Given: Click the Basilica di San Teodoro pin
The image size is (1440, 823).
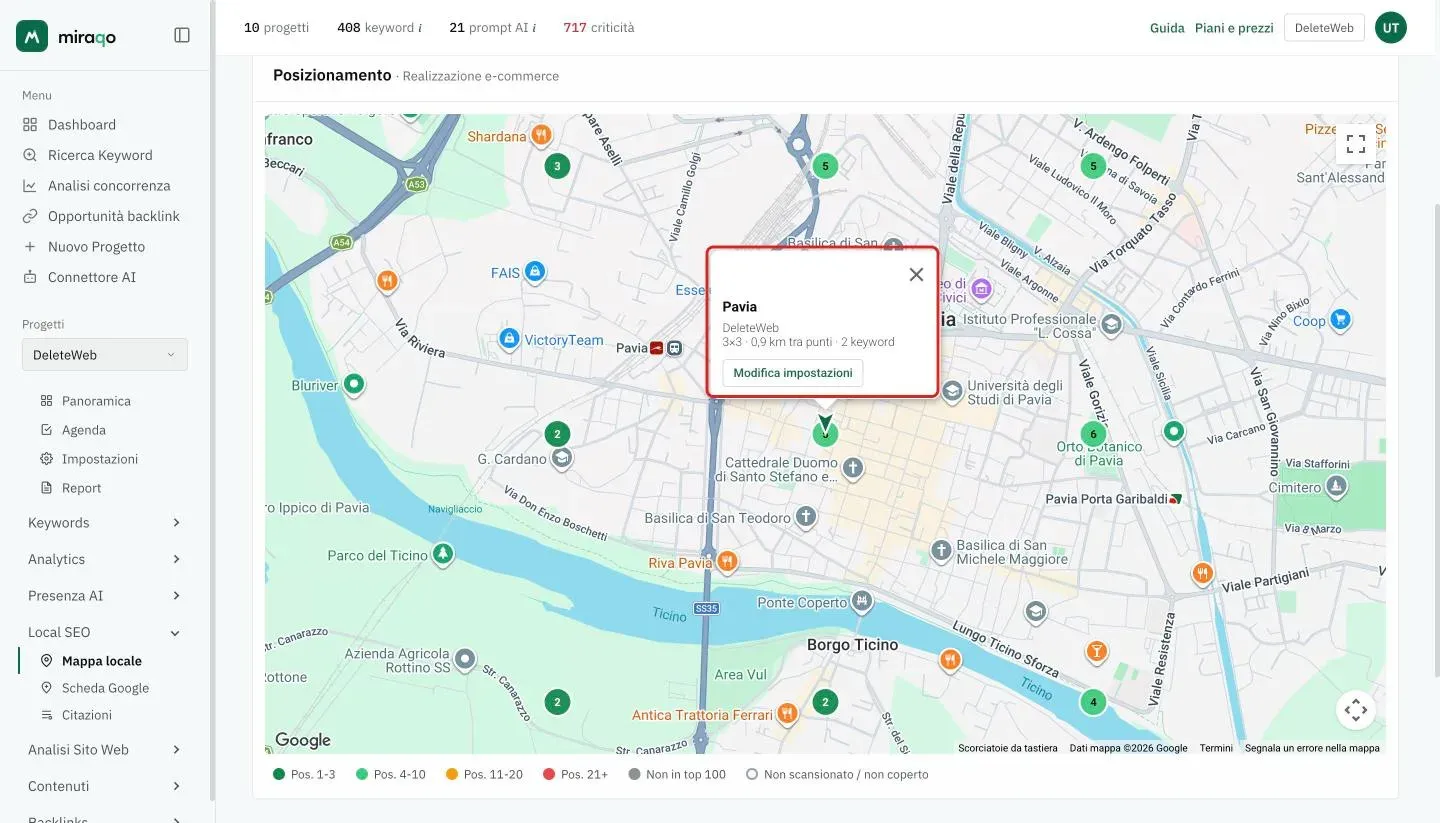Looking at the screenshot, I should click(806, 517).
